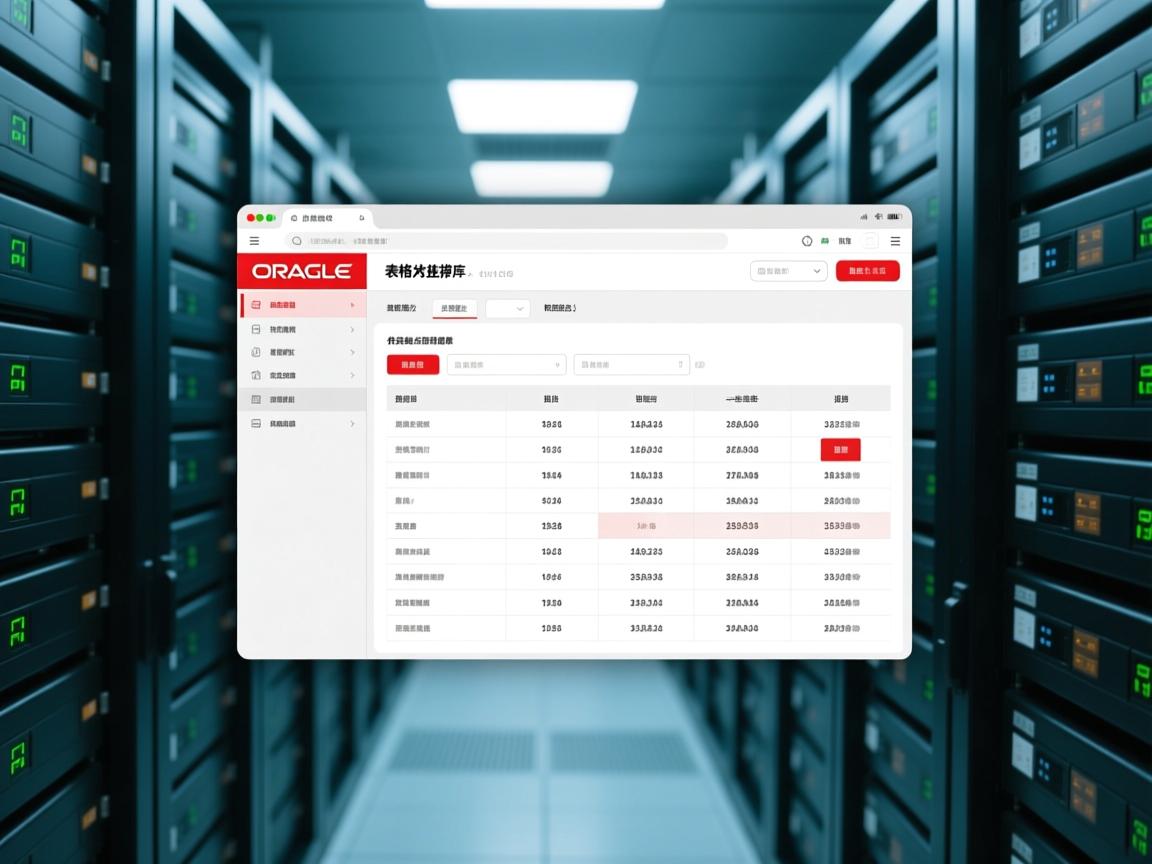Select the green extension icon near the profile

tap(824, 241)
